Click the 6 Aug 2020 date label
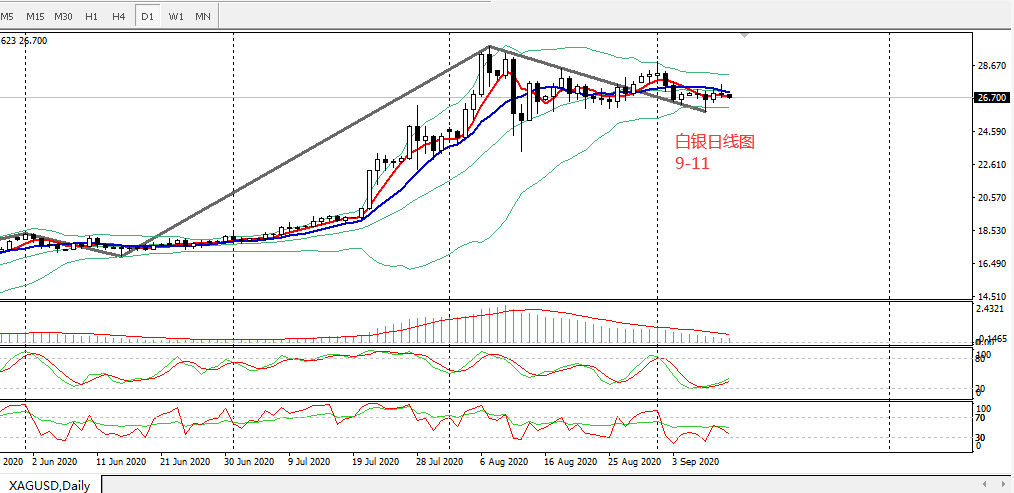This screenshot has width=1014, height=493. (x=504, y=462)
